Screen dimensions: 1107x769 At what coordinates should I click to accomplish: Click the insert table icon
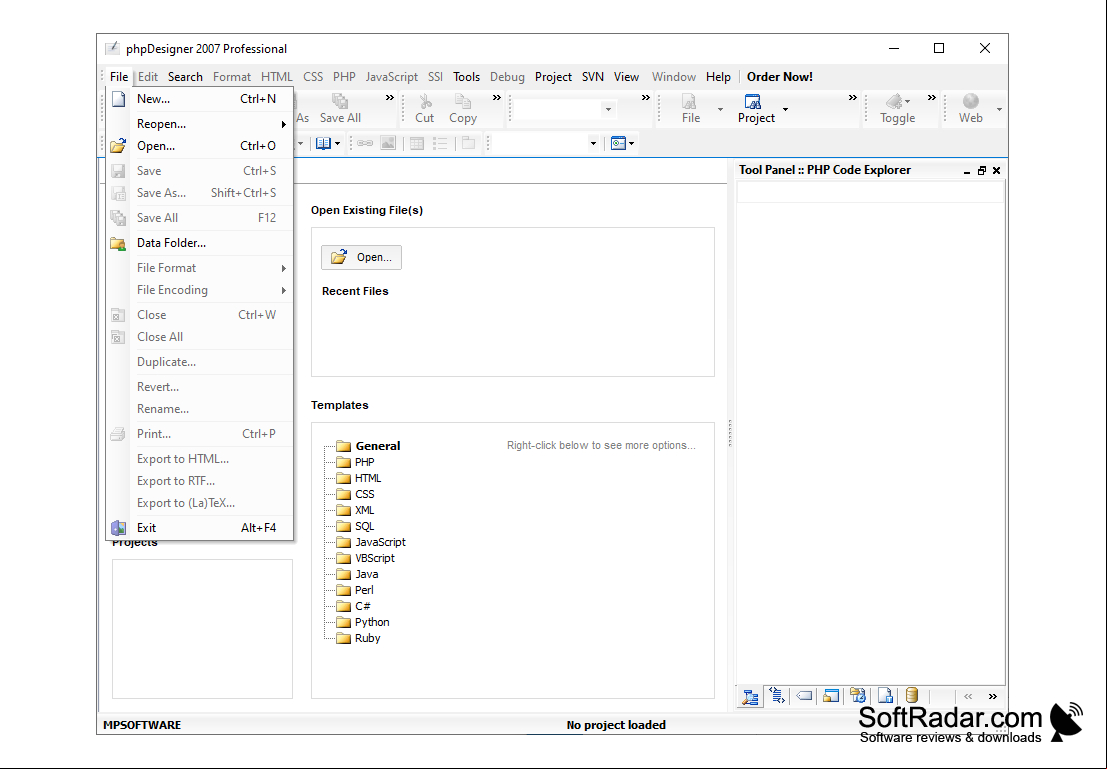[417, 143]
